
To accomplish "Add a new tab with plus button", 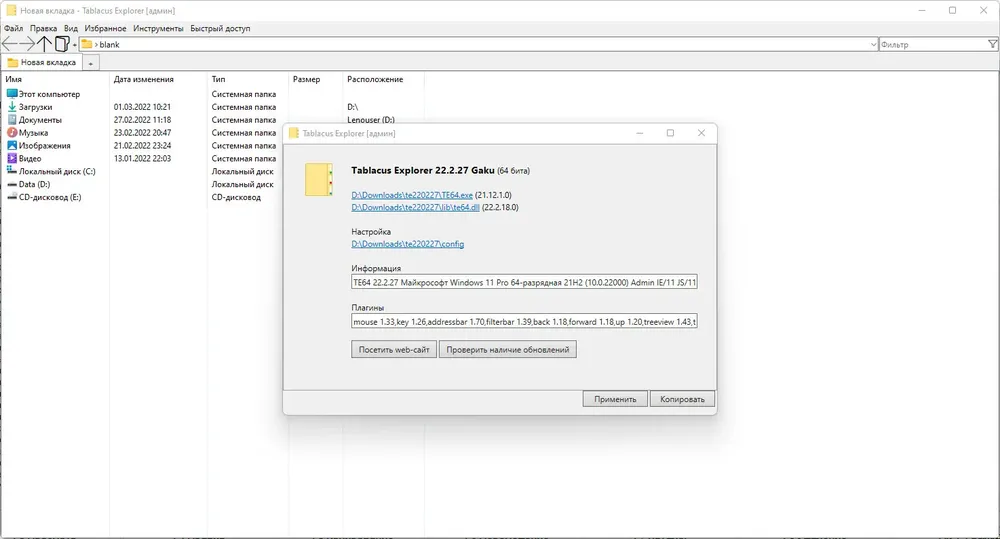I will coord(91,63).
